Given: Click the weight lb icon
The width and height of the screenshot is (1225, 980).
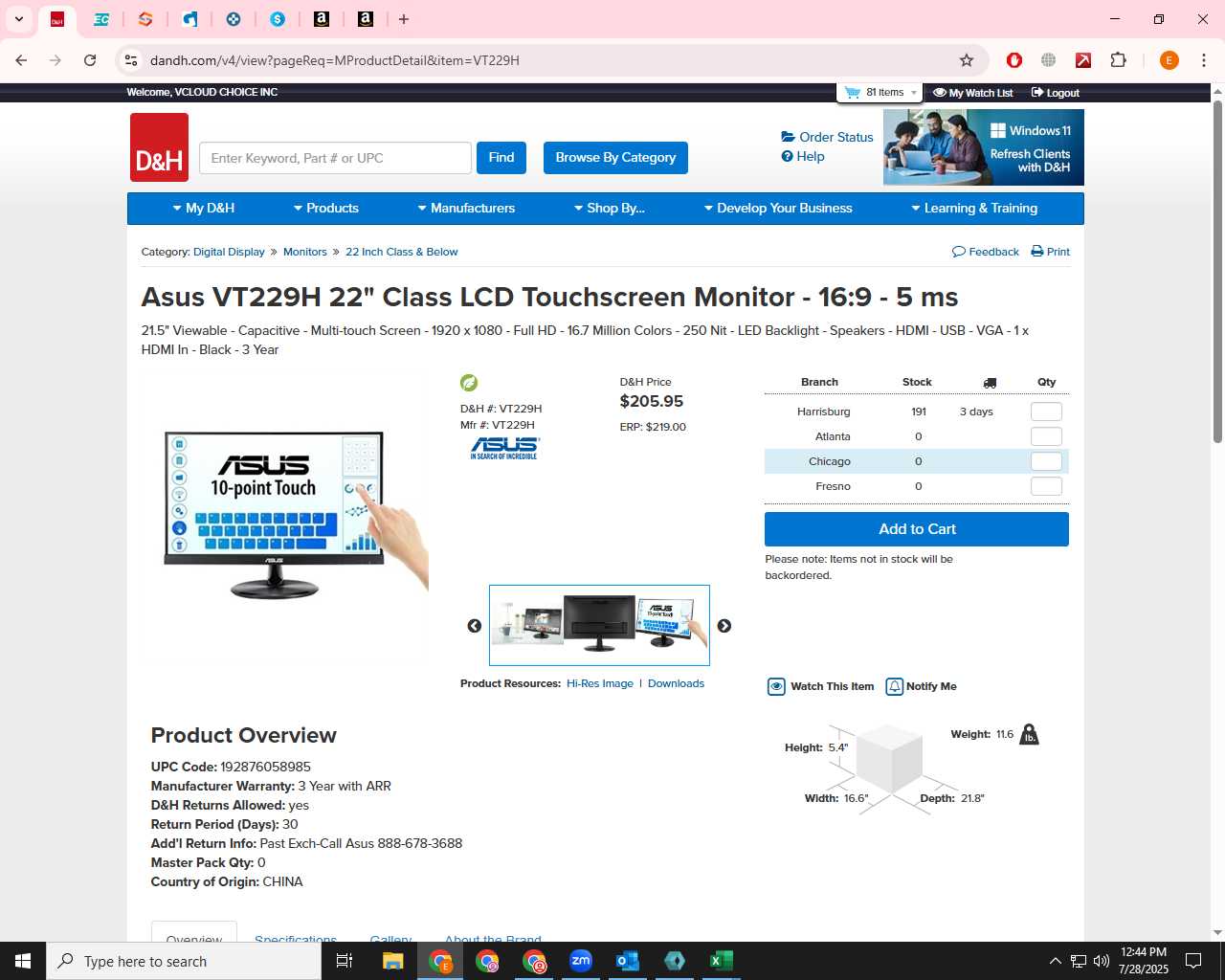Looking at the screenshot, I should [1029, 735].
